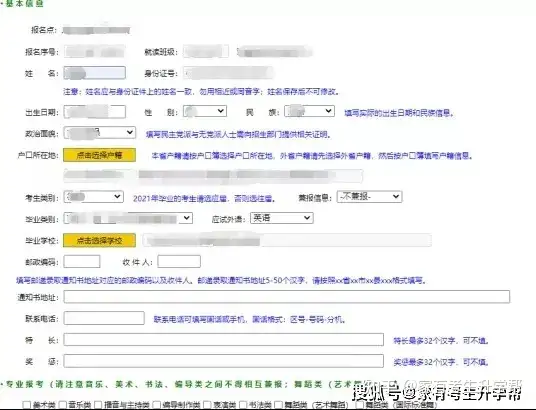Screen dimensions: 536x410
Task: Click the 姓名应与身份证件 note text
Action: tap(201, 92)
